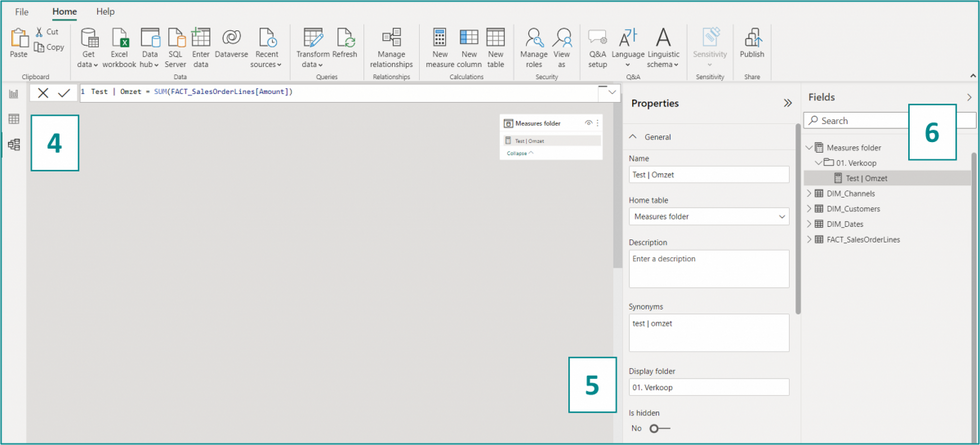The image size is (980, 445).
Task: Commit the formula with the checkmark icon
Action: pyautogui.click(x=64, y=93)
